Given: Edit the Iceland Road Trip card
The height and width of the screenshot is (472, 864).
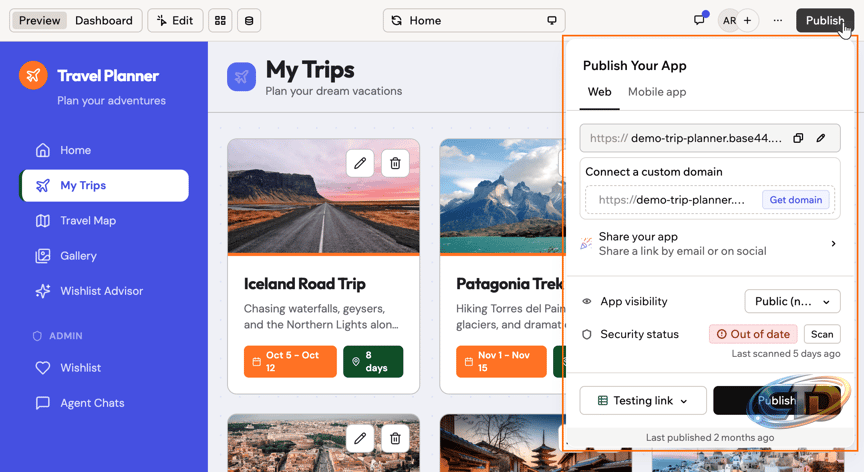Looking at the screenshot, I should coord(360,163).
